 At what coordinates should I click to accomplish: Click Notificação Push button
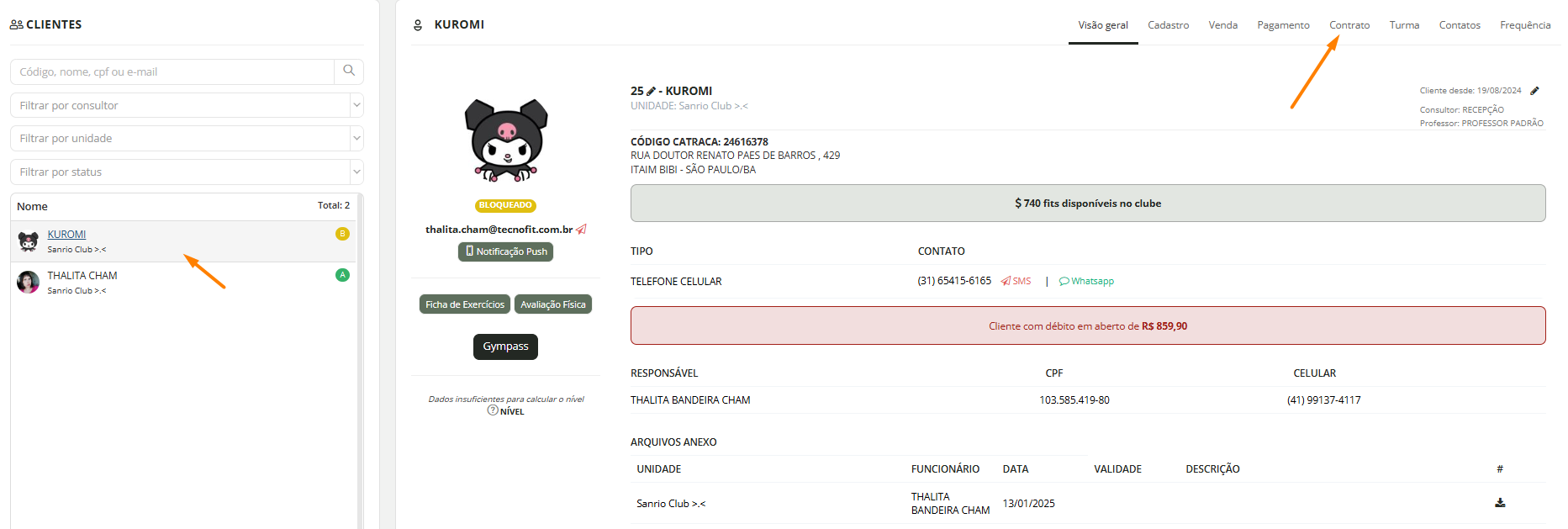(505, 251)
